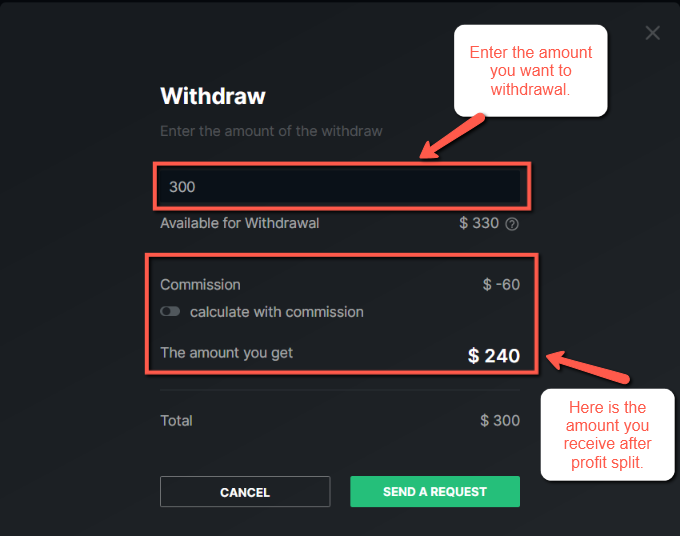Select the $ 300 total value
680x536 pixels.
click(500, 420)
